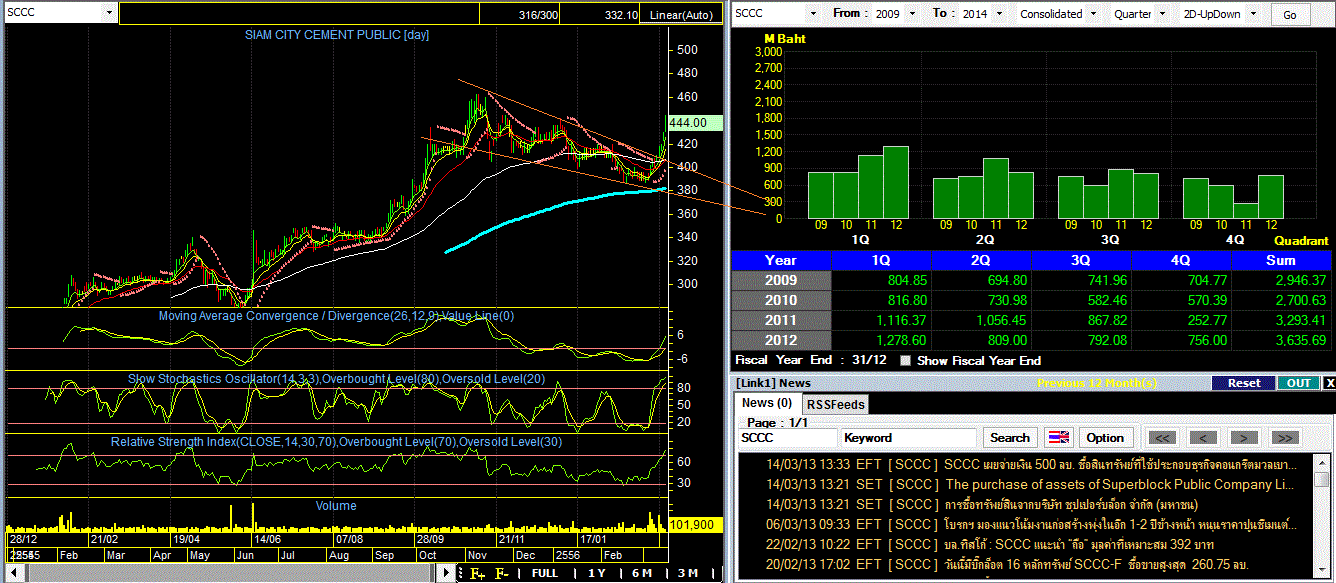Open the From year 2009 dropdown
Viewport: 1336px width, 583px height.
tap(912, 14)
